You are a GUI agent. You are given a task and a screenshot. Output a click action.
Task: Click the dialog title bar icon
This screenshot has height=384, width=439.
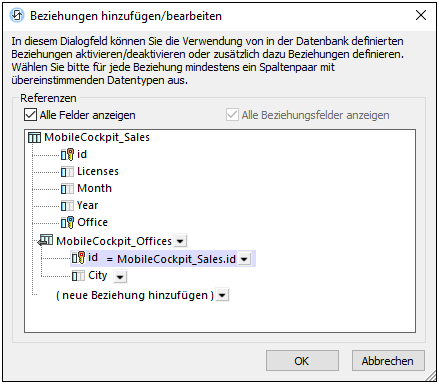coord(17,16)
